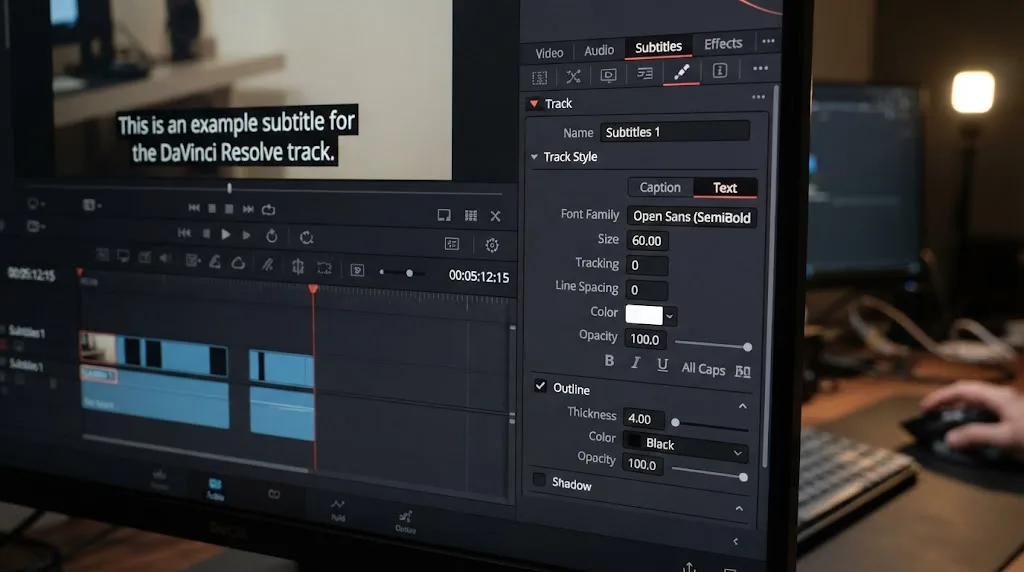
Task: Select the second blue clip on timeline
Action: pos(281,369)
